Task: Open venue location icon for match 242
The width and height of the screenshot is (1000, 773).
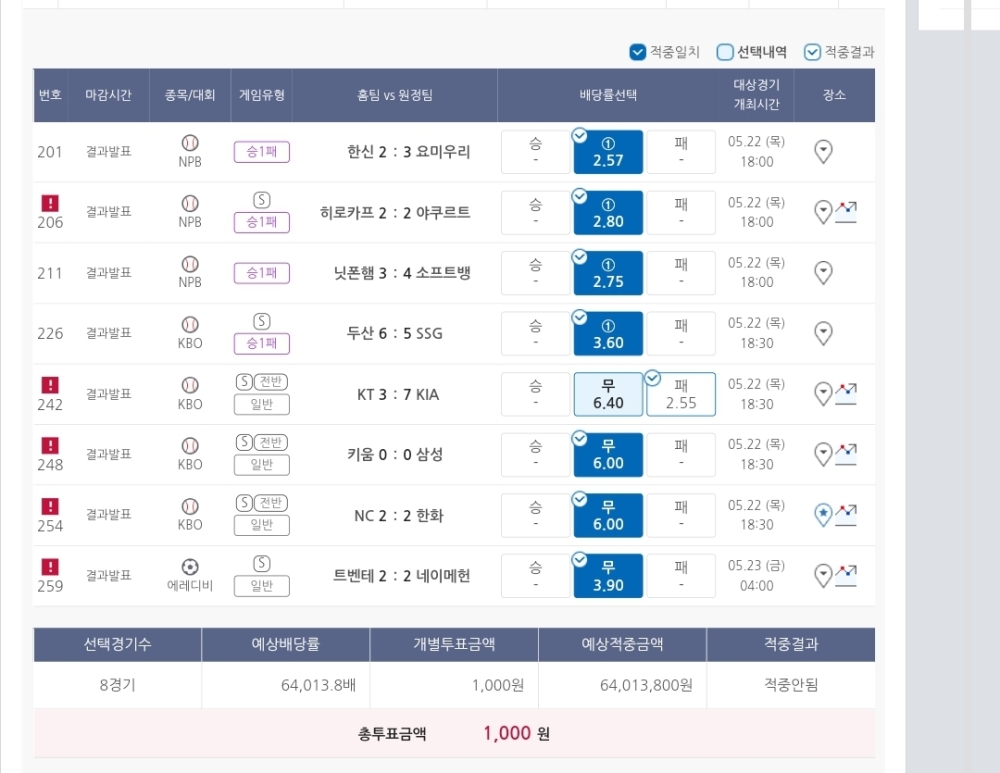Action: tap(823, 394)
